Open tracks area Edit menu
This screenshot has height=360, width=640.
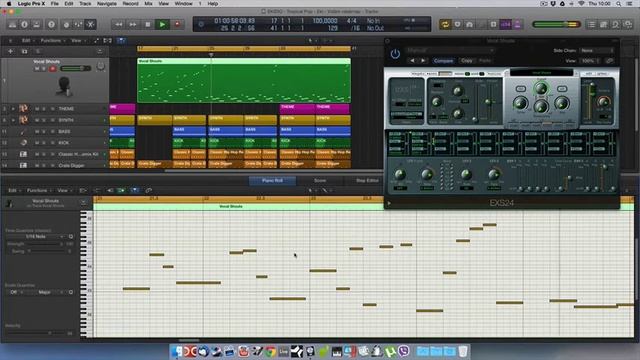27,41
